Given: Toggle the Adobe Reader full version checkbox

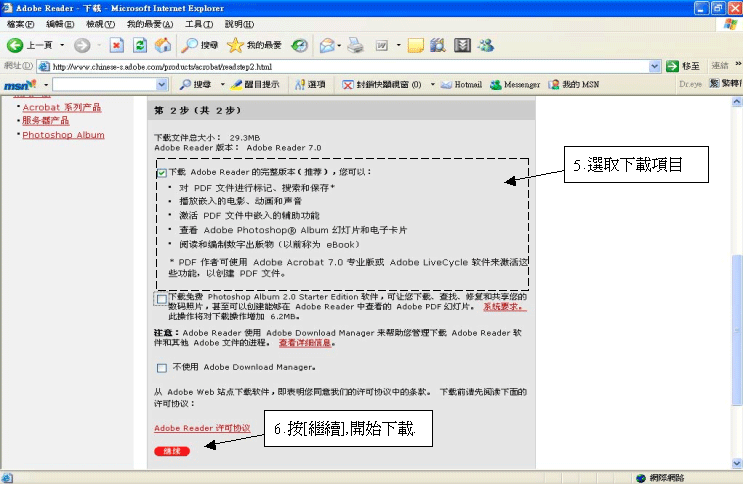Looking at the screenshot, I should coord(162,173).
